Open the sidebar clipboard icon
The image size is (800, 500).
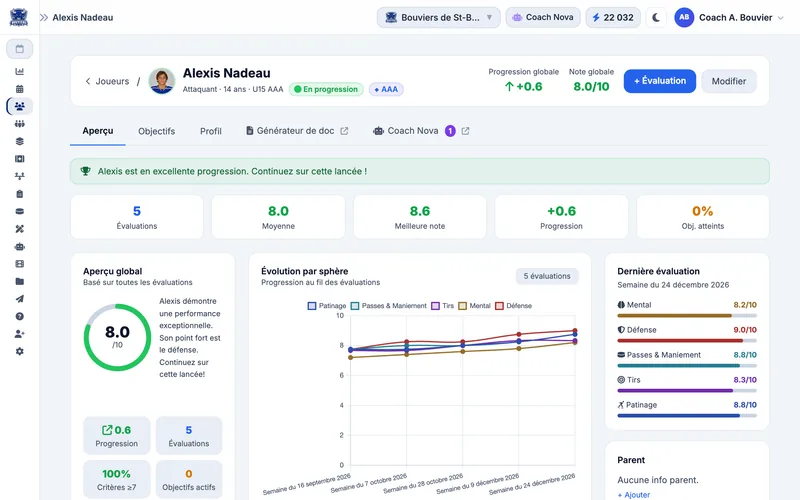click(19, 194)
